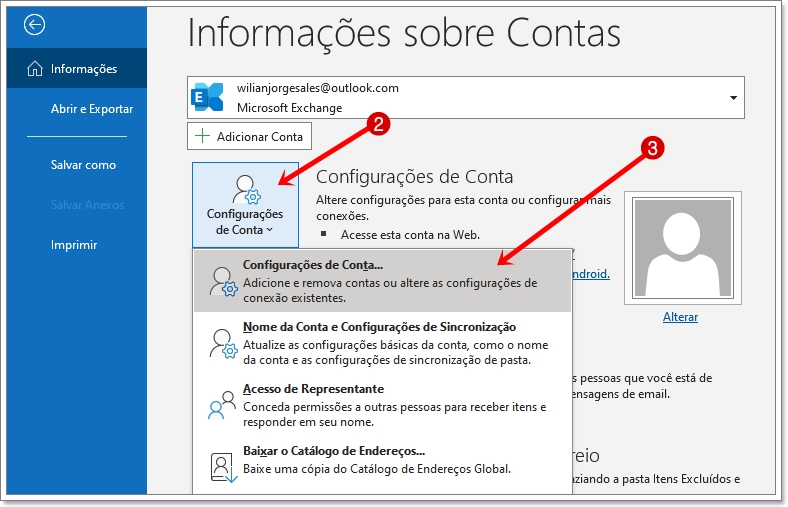788x507 pixels.
Task: Open the Informações tab in sidebar
Action: tap(77, 68)
